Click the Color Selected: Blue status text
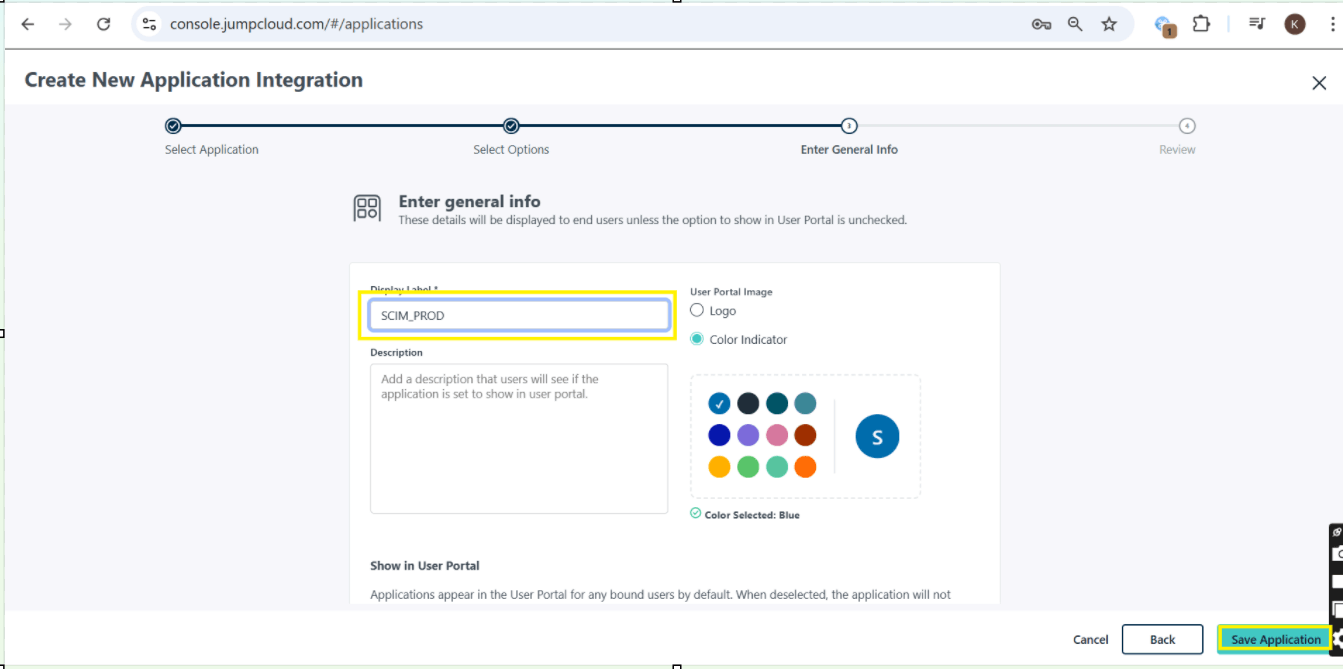The height and width of the screenshot is (669, 1343). tap(752, 515)
